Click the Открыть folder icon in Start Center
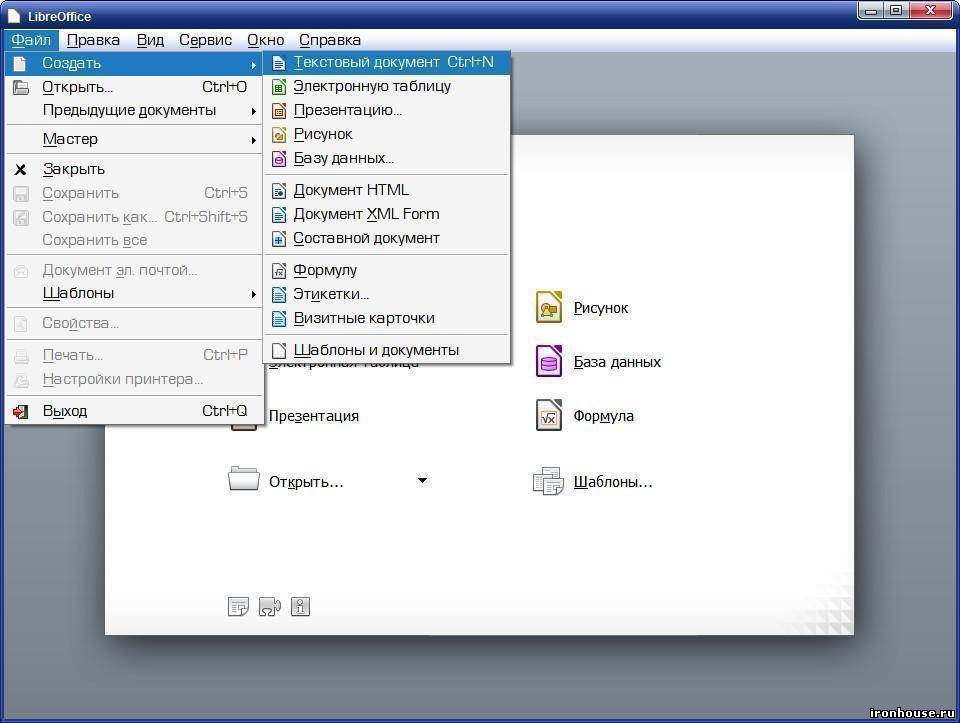Screen dimensions: 960x723 click(244, 481)
